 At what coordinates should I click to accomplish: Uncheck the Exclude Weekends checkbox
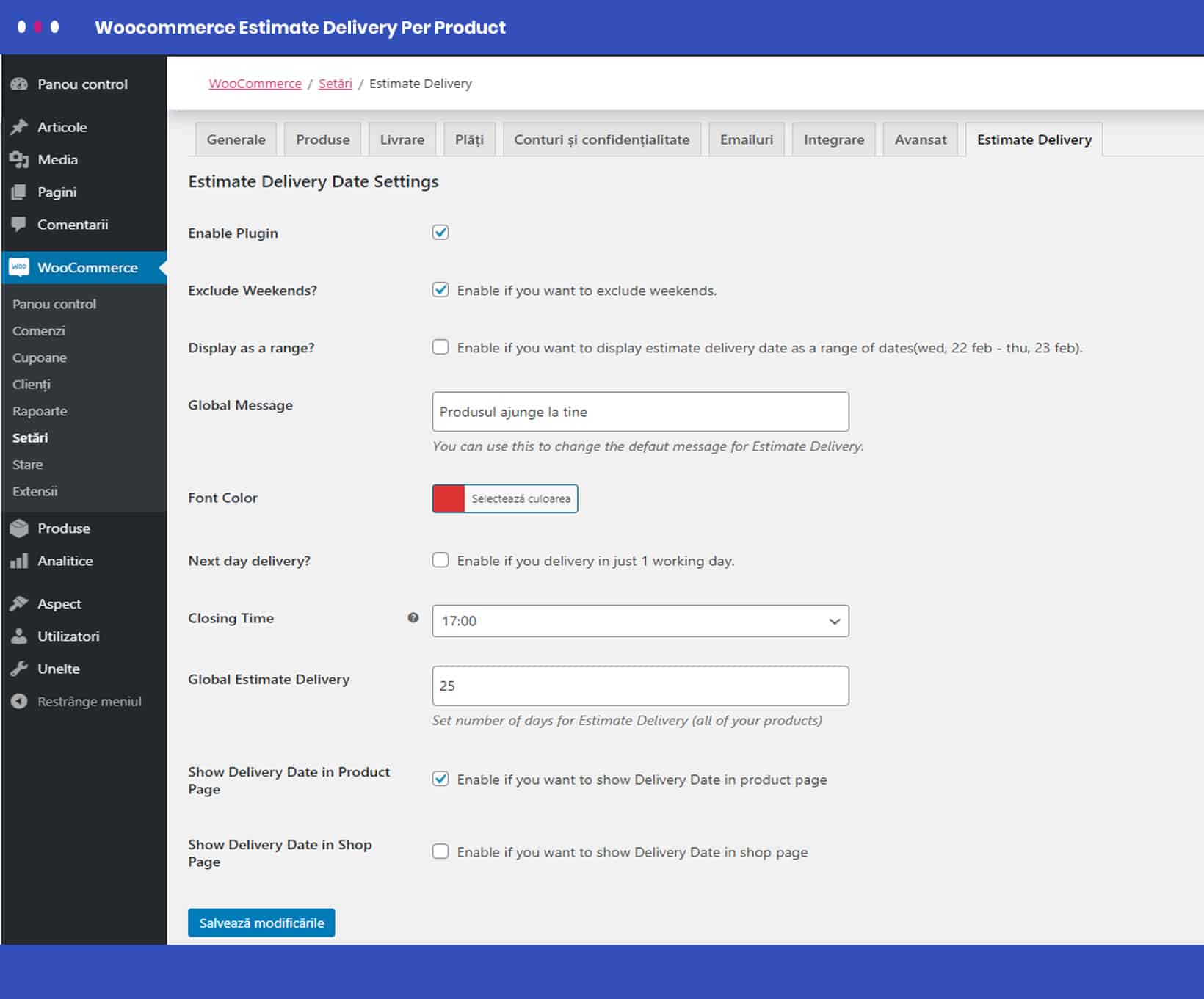pos(440,290)
